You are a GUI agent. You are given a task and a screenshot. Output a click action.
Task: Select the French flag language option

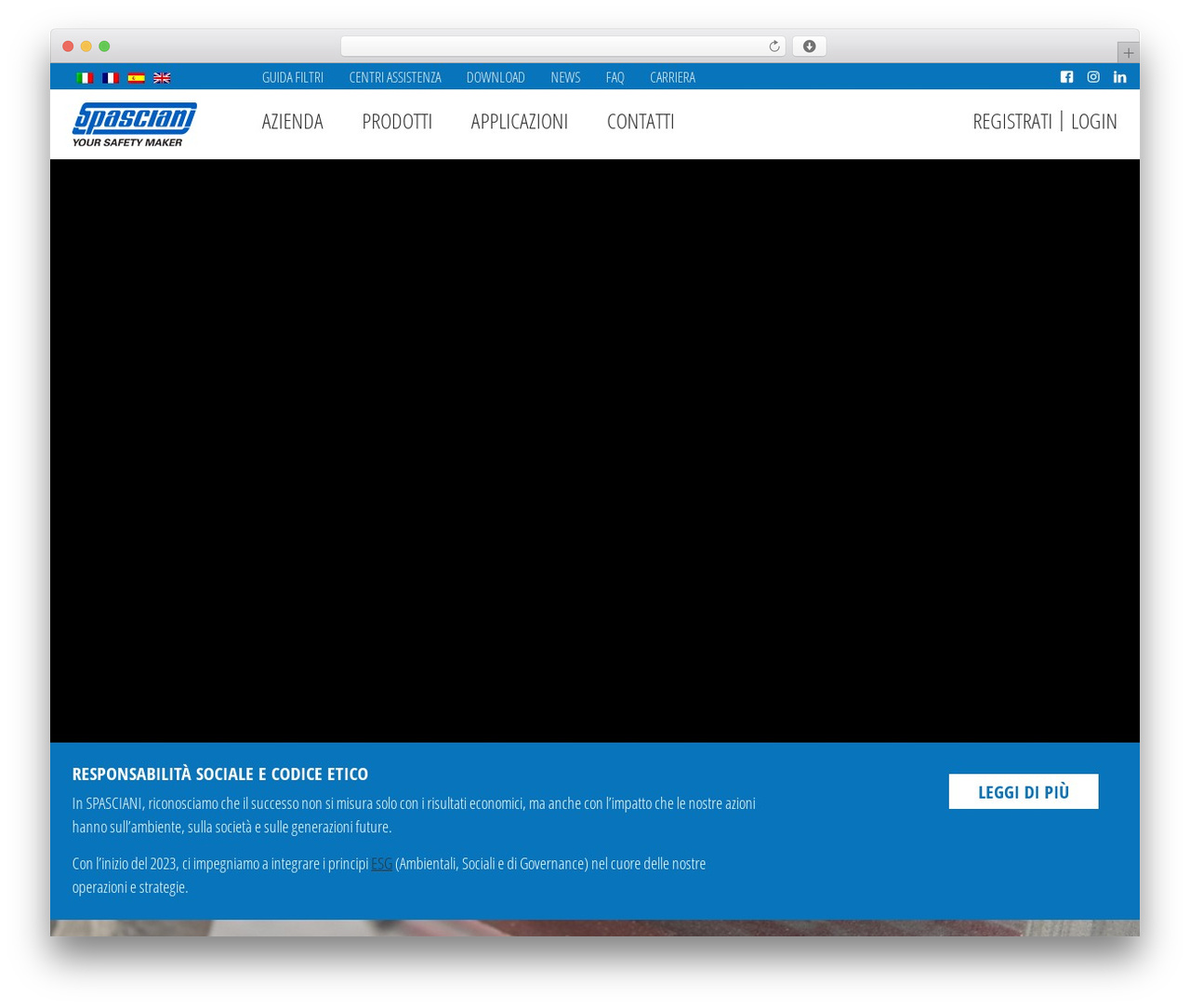pyautogui.click(x=111, y=78)
